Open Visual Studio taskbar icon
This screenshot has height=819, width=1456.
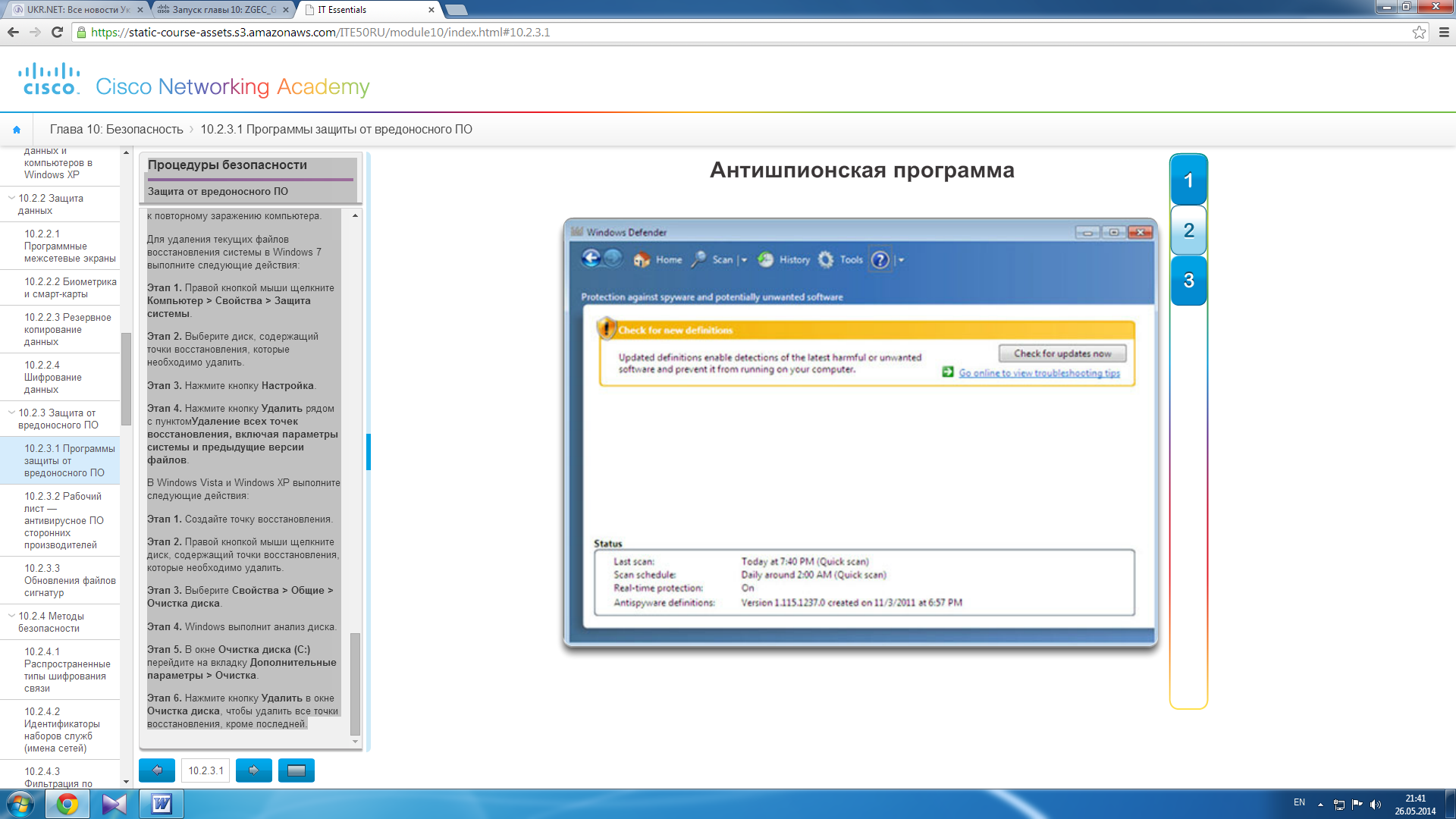[115, 804]
